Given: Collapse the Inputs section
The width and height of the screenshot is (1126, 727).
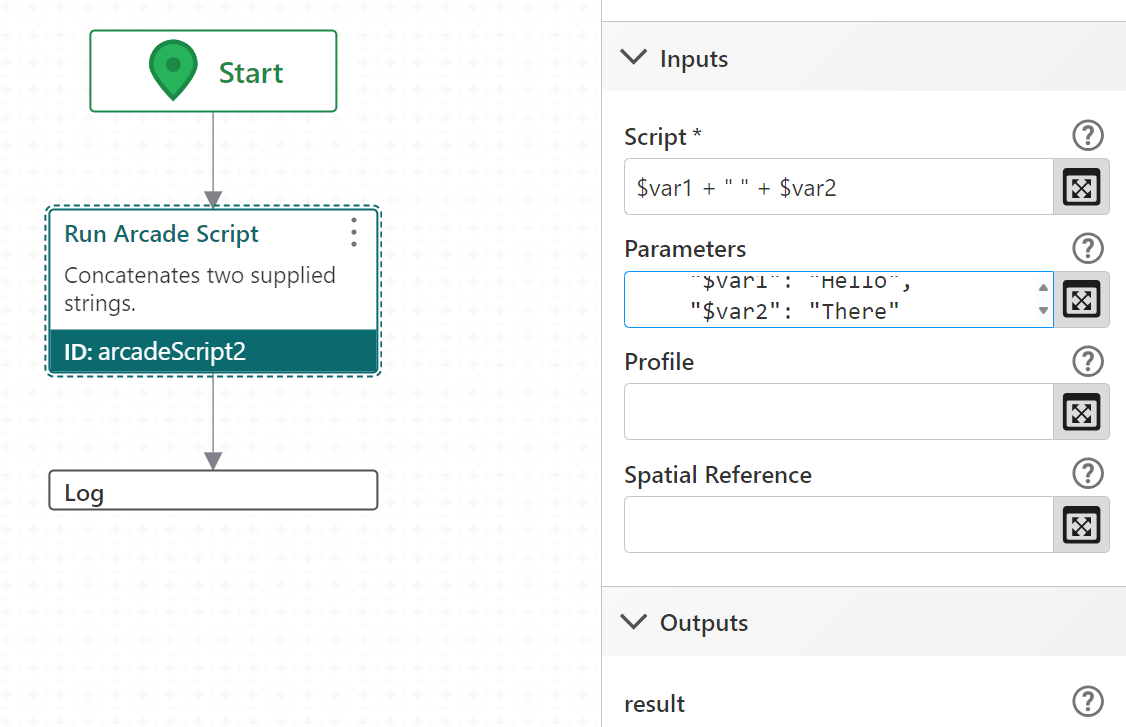Looking at the screenshot, I should [633, 57].
